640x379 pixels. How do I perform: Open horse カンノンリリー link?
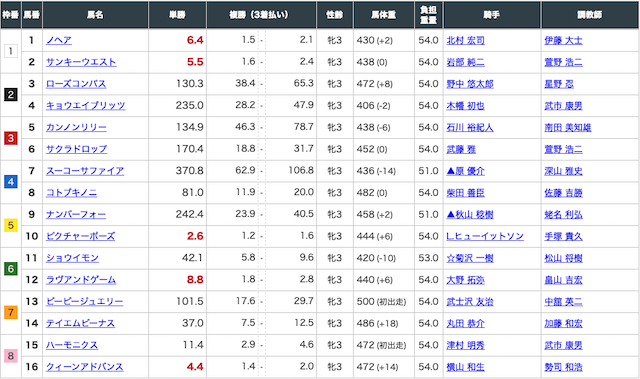click(76, 127)
